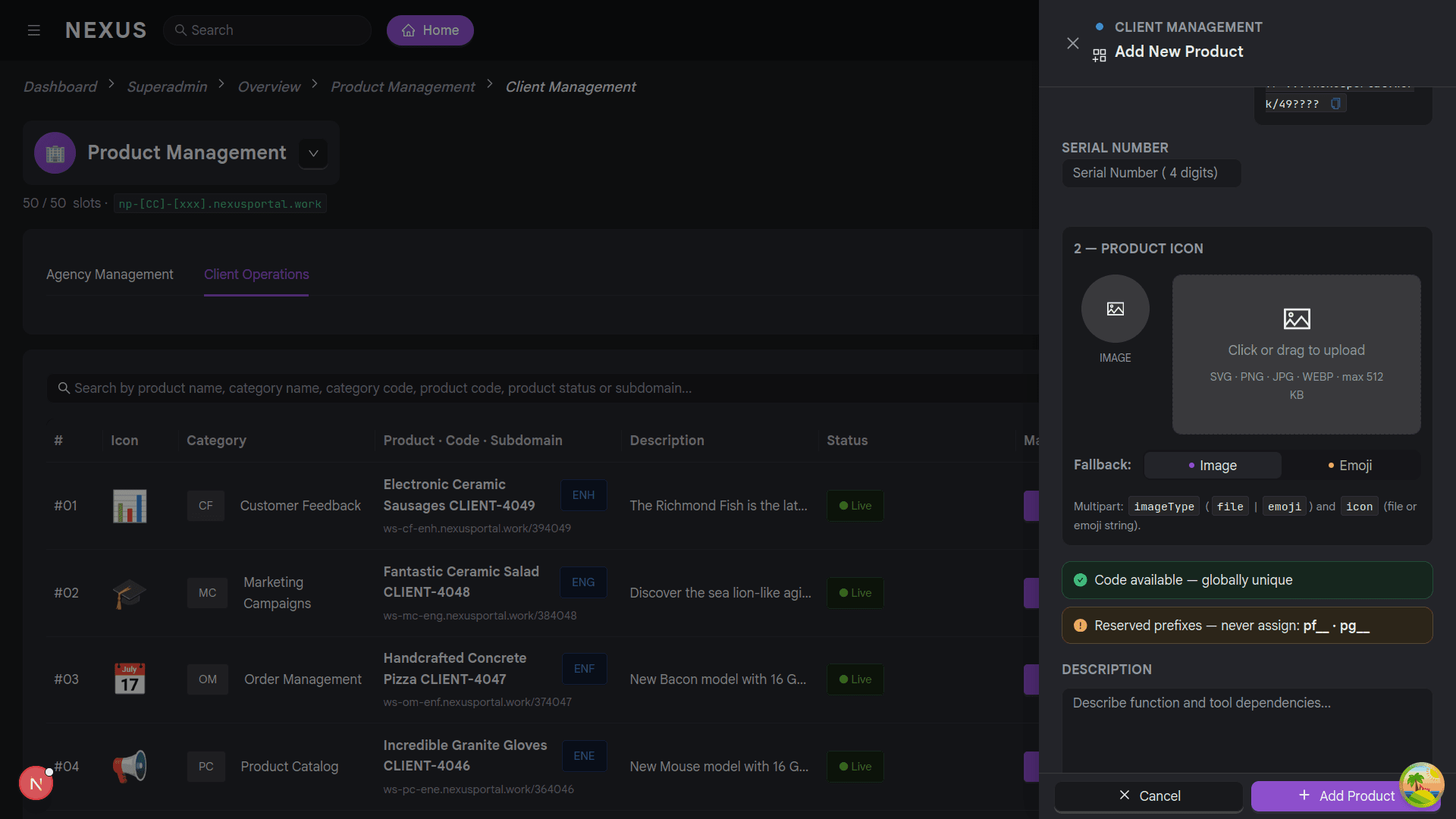Click the ENG code badge

[583, 582]
